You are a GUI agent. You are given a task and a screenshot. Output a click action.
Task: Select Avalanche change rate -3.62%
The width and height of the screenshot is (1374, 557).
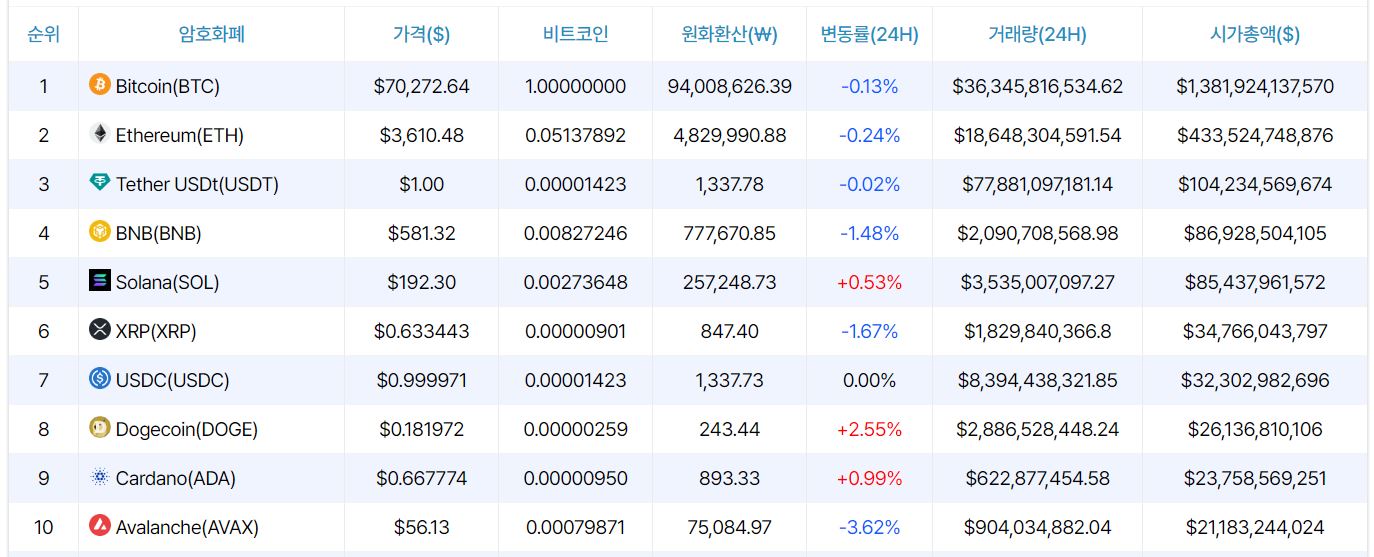(870, 527)
